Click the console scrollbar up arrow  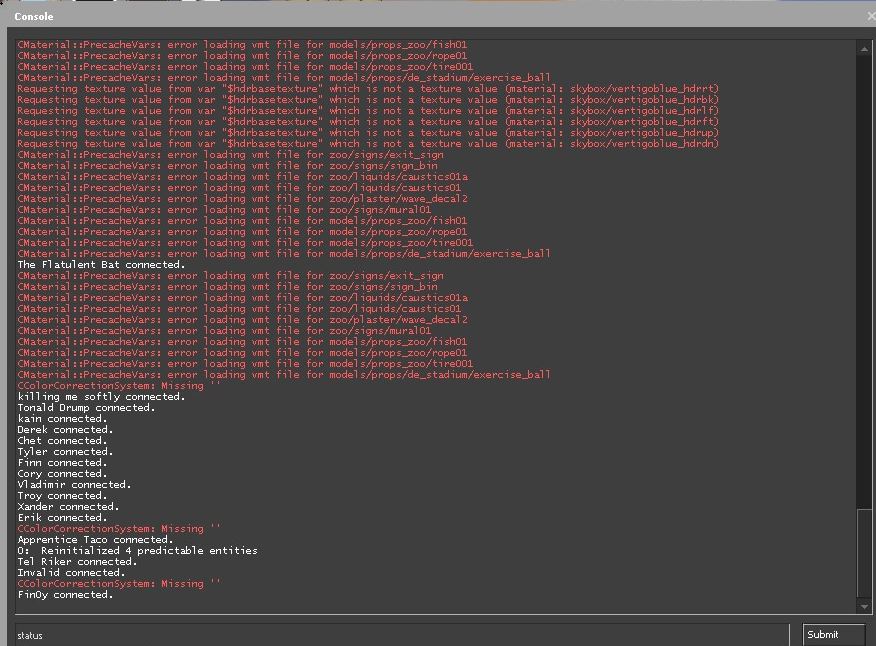coord(864,49)
